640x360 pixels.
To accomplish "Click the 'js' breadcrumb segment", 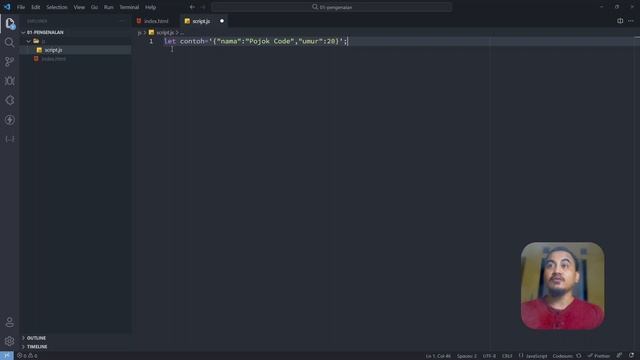I will pos(140,32).
